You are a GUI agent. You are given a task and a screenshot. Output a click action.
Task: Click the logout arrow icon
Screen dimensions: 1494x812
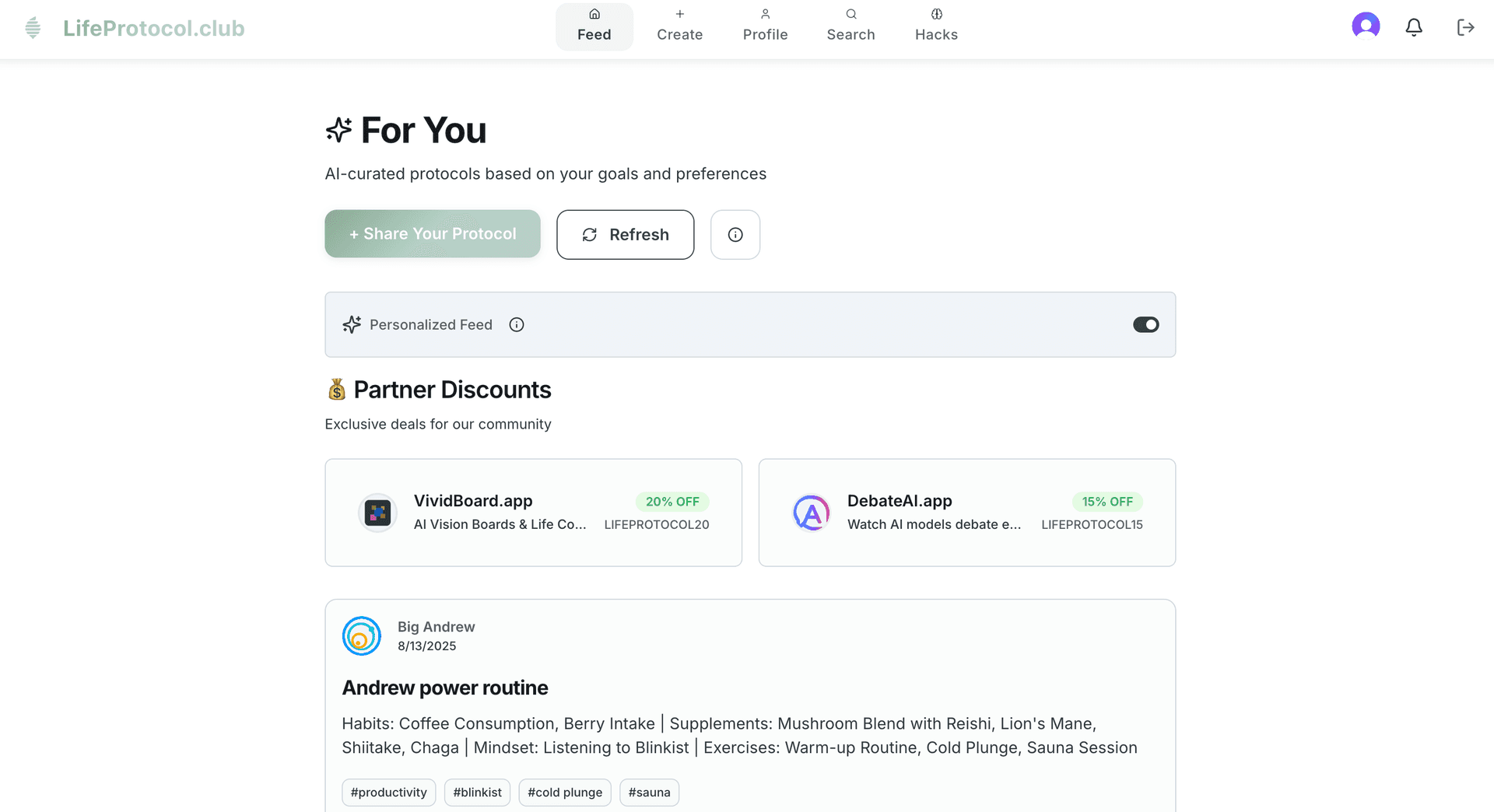click(1465, 28)
